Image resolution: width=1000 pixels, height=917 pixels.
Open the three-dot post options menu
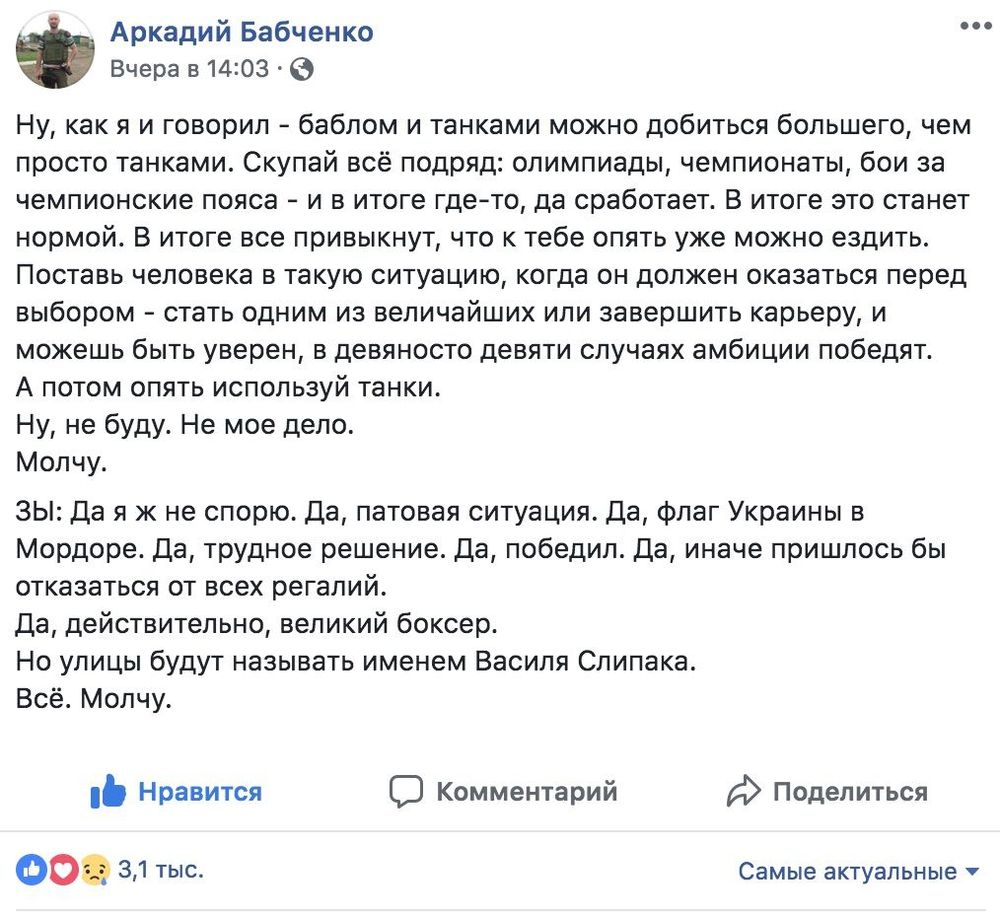tap(975, 27)
